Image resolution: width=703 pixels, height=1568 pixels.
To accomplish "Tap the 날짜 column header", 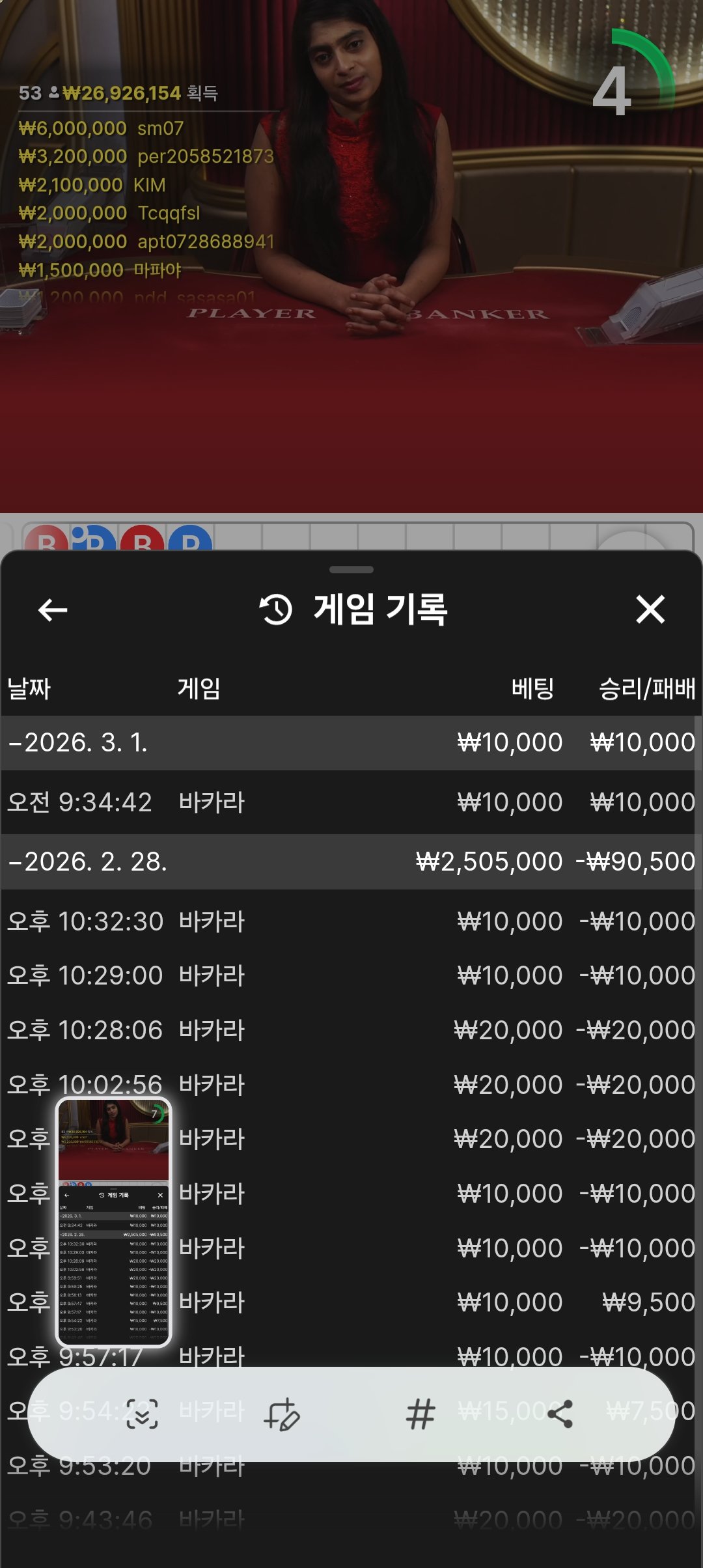I will [29, 688].
